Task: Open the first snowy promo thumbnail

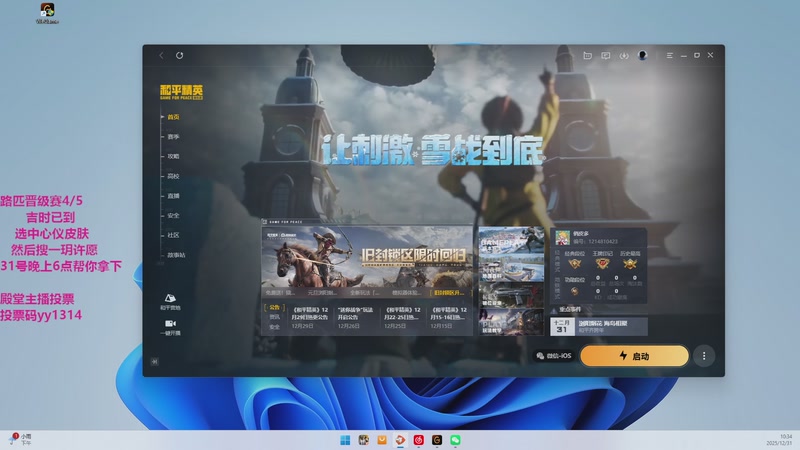Action: [x=511, y=240]
